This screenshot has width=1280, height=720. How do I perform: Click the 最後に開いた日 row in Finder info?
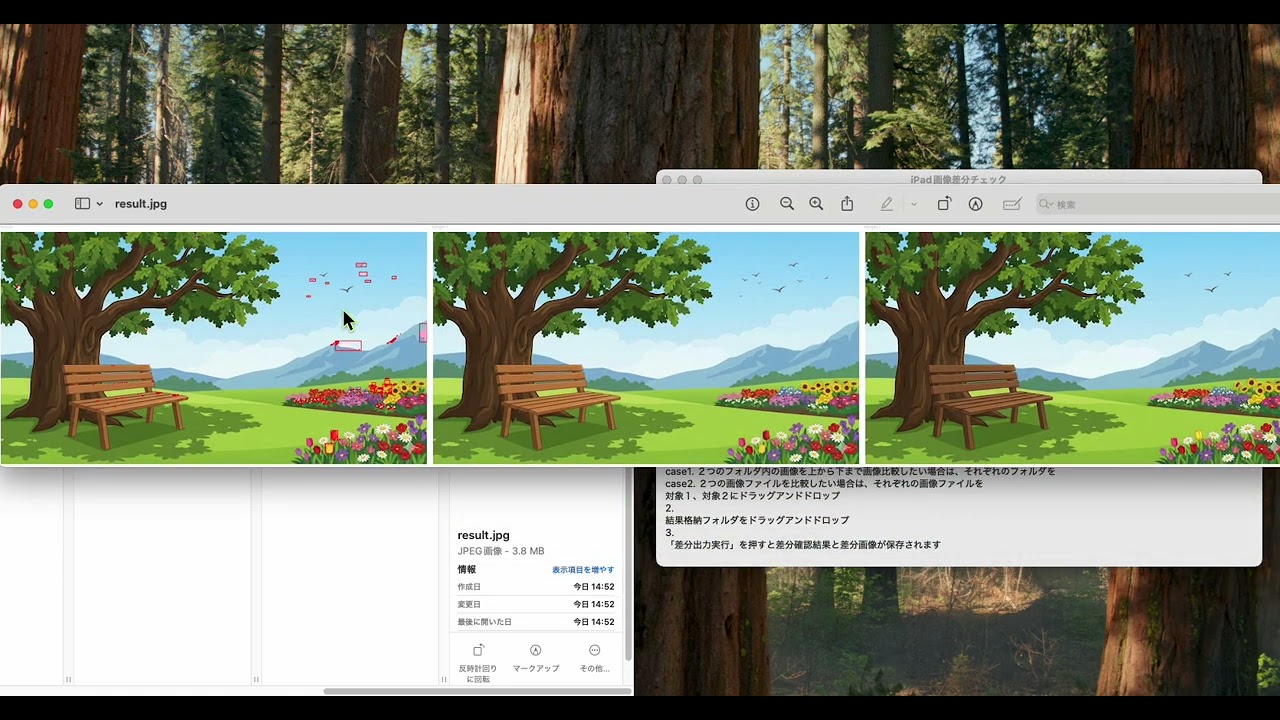pos(536,622)
